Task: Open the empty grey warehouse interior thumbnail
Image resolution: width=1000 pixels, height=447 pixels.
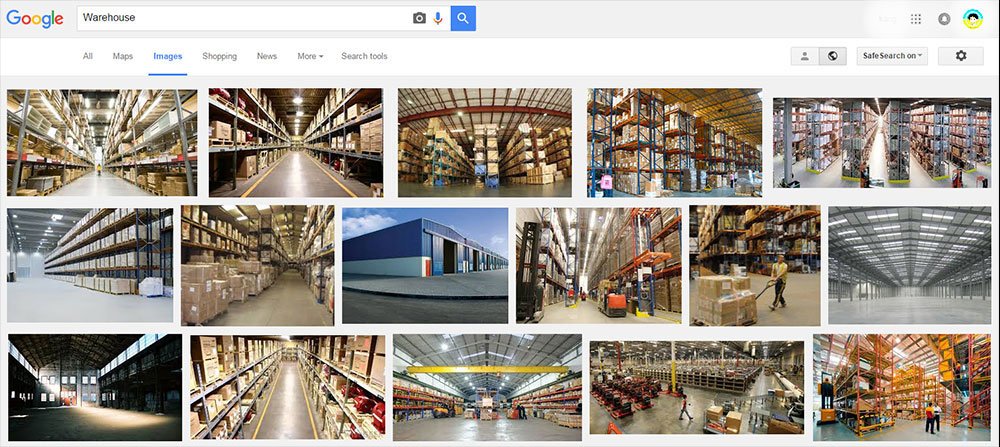Action: [x=909, y=265]
